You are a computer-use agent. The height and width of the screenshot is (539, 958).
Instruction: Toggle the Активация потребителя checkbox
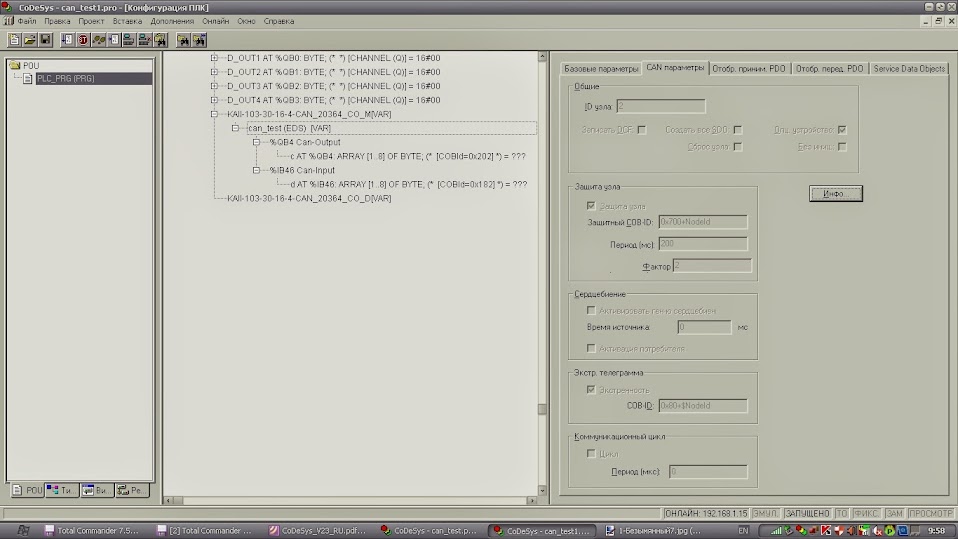[591, 348]
